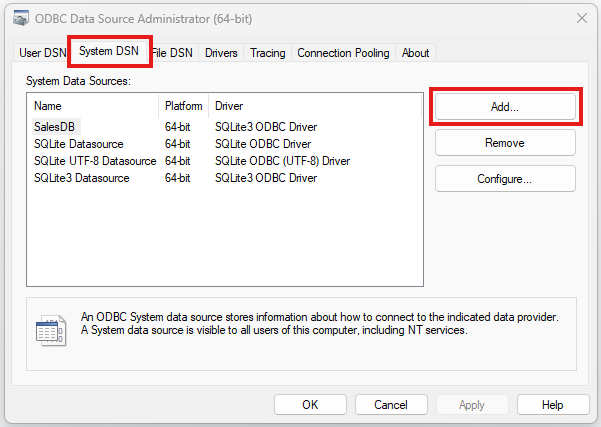Select the SalesDB data source

(x=55, y=127)
